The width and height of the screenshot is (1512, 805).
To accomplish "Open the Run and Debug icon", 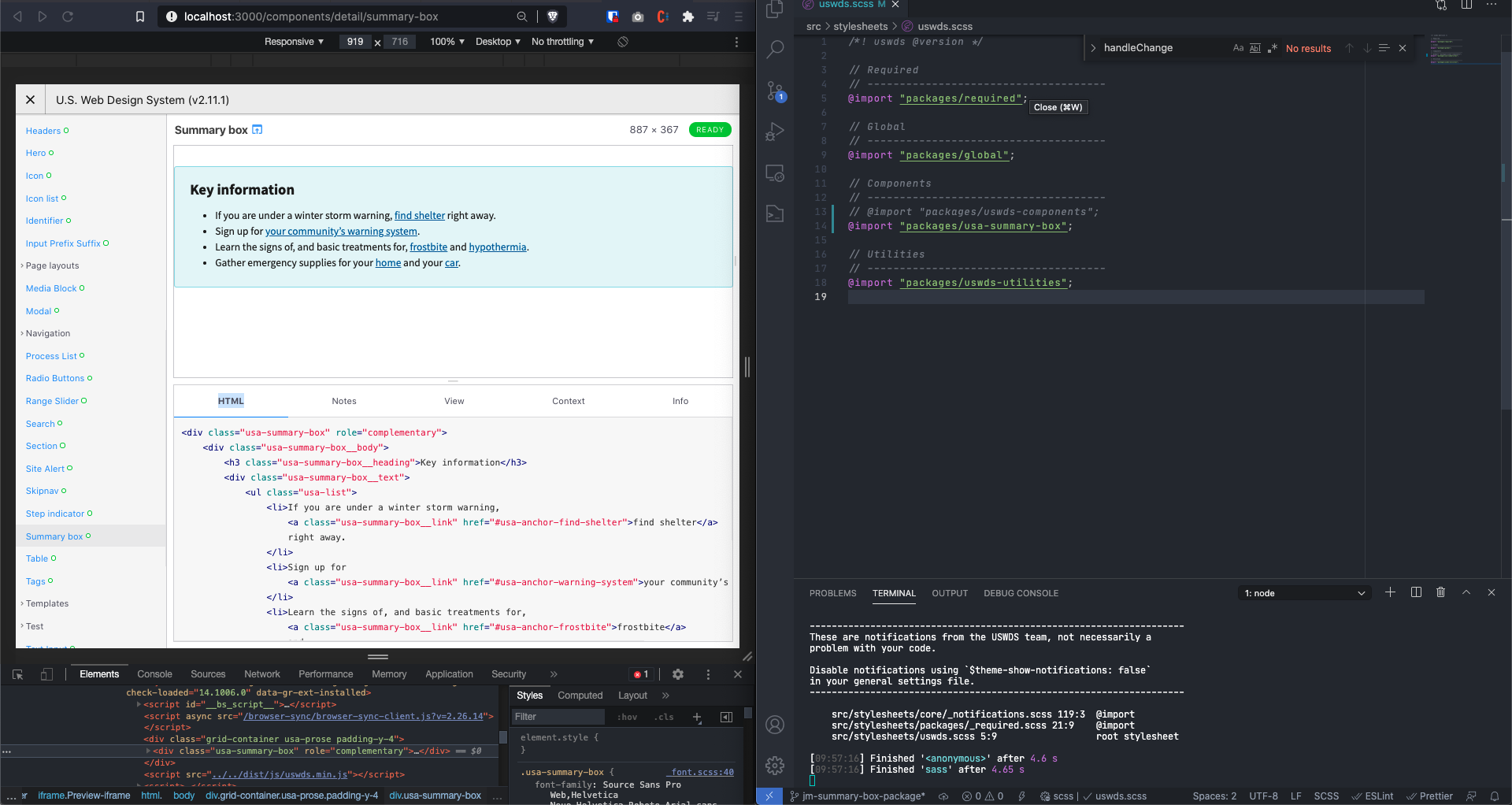I will point(775,132).
